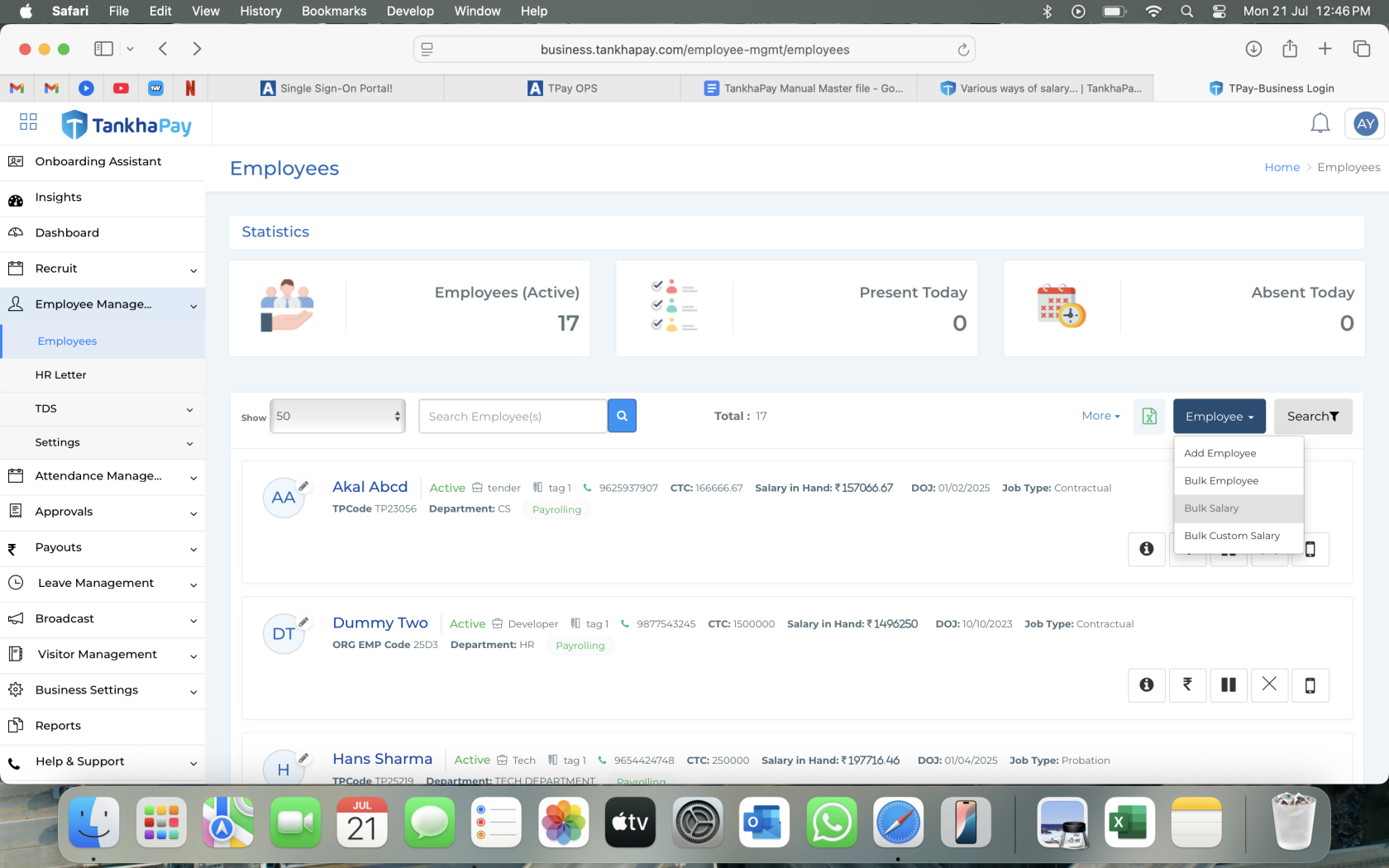This screenshot has height=868, width=1389.
Task: View Dummy Two's info details icon
Action: pos(1146,685)
